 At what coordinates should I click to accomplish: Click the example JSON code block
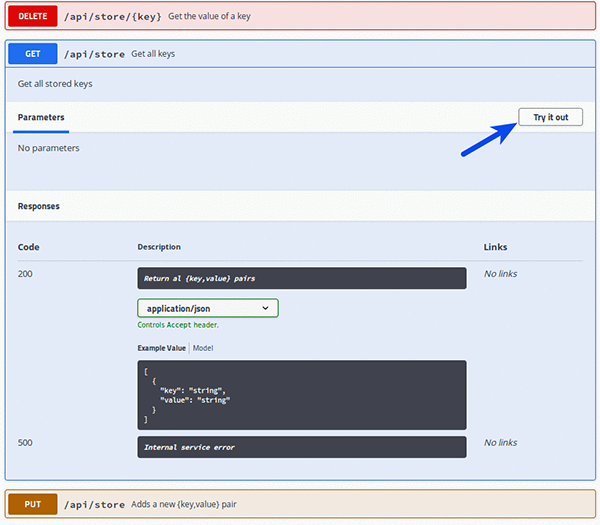(302, 395)
